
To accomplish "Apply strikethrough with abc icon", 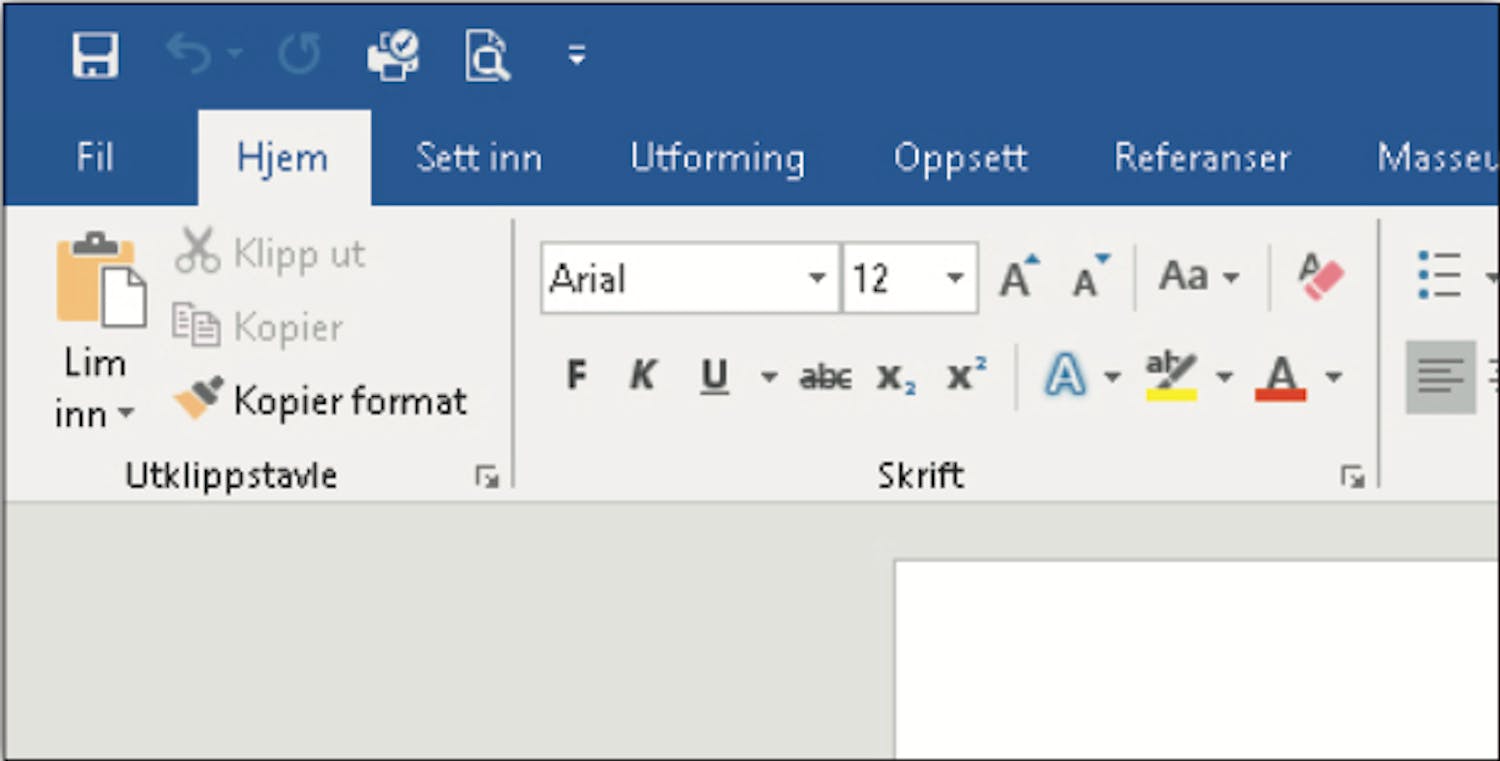I will point(825,377).
